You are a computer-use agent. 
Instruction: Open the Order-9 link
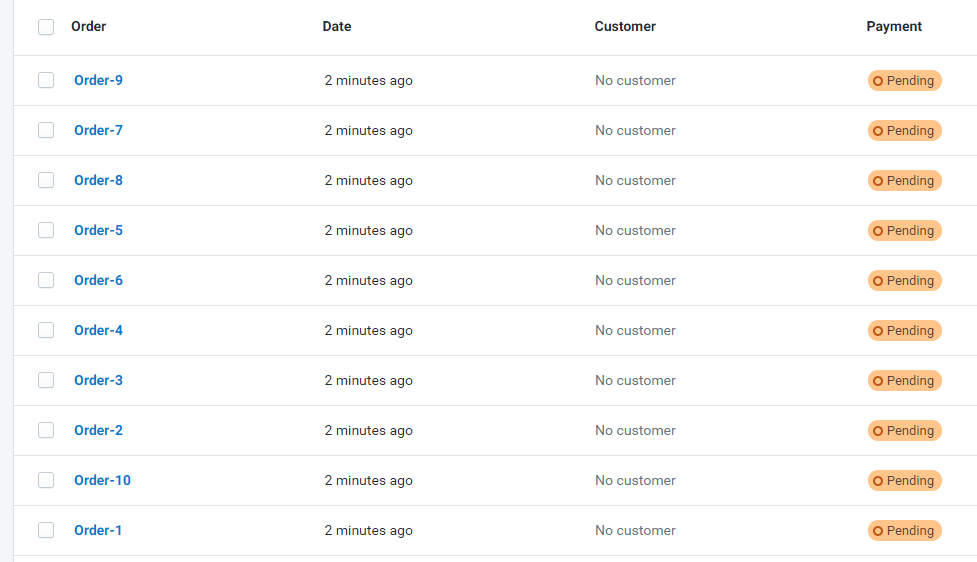coord(98,80)
